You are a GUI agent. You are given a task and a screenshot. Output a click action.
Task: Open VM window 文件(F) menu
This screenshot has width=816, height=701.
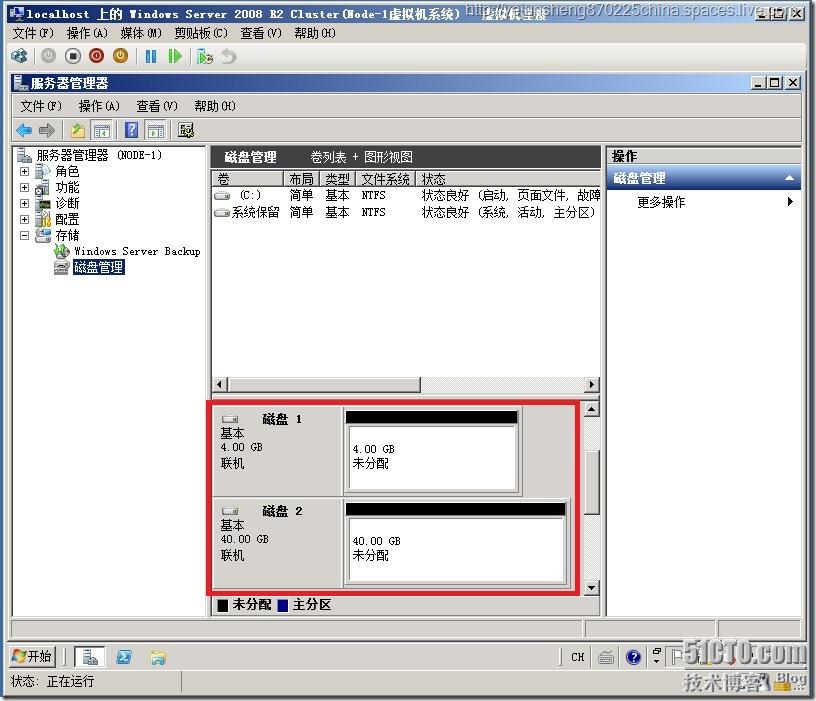33,33
